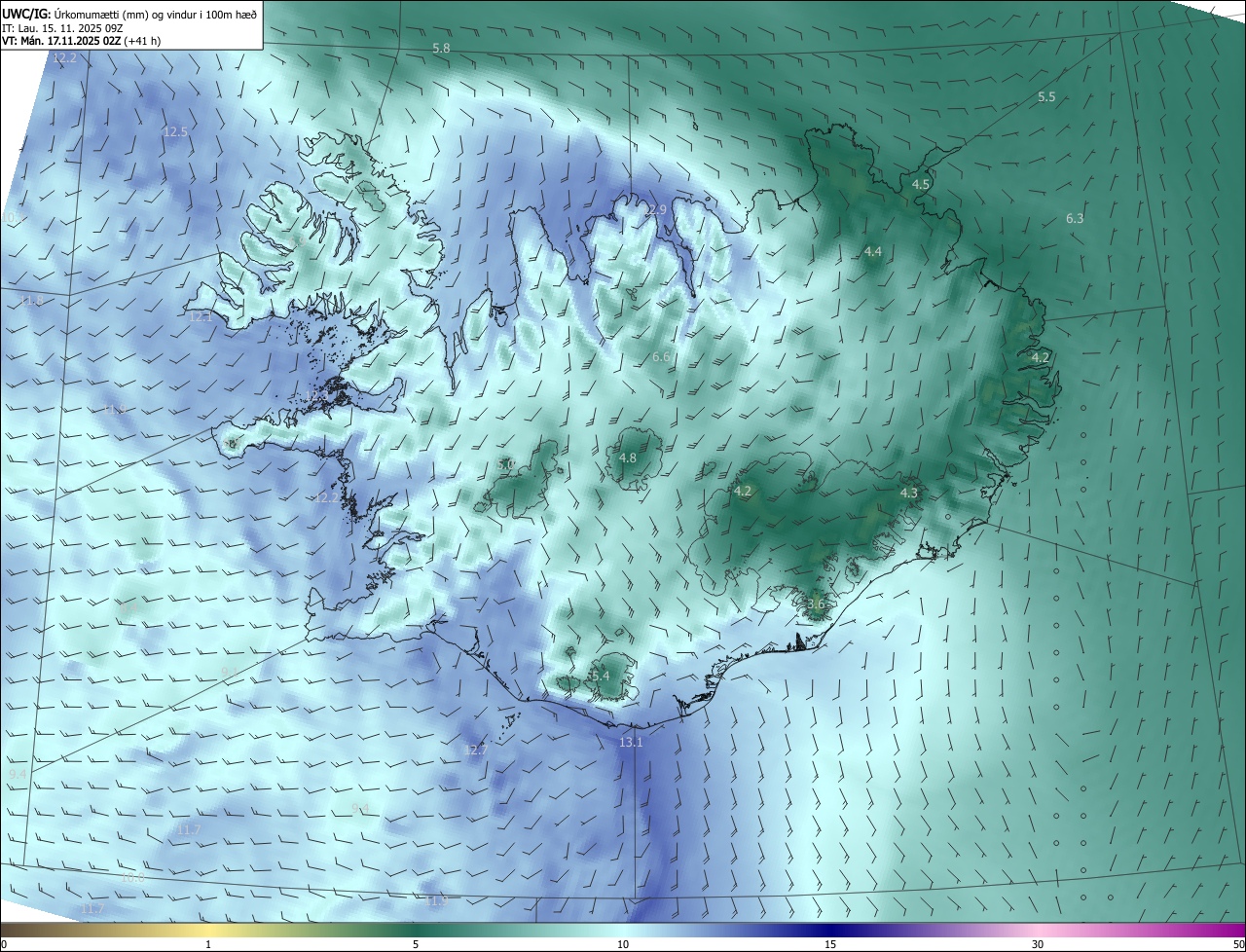Click the 6.3 value label
This screenshot has height=952, width=1246.
pos(1075,218)
